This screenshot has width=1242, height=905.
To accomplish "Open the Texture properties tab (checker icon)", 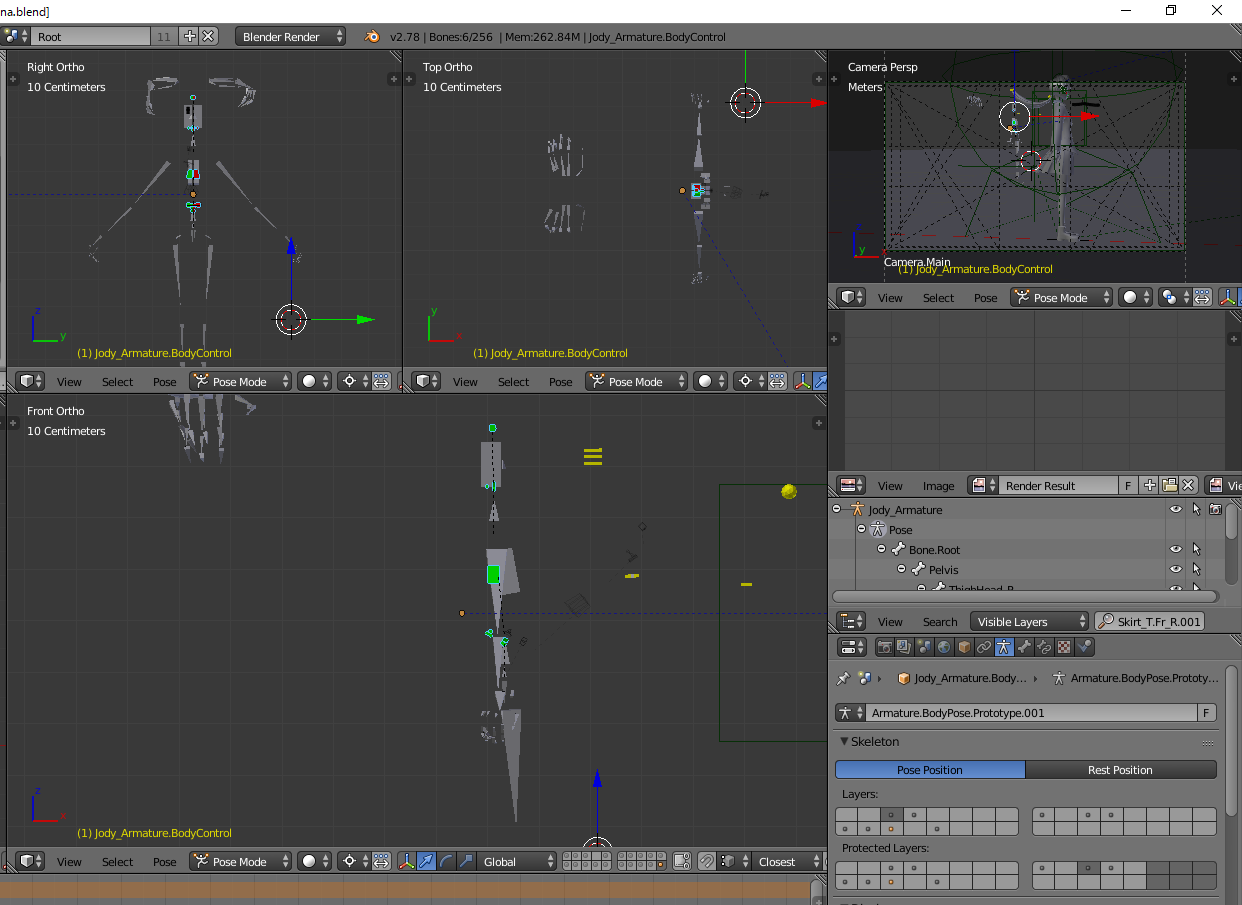I will [1065, 647].
